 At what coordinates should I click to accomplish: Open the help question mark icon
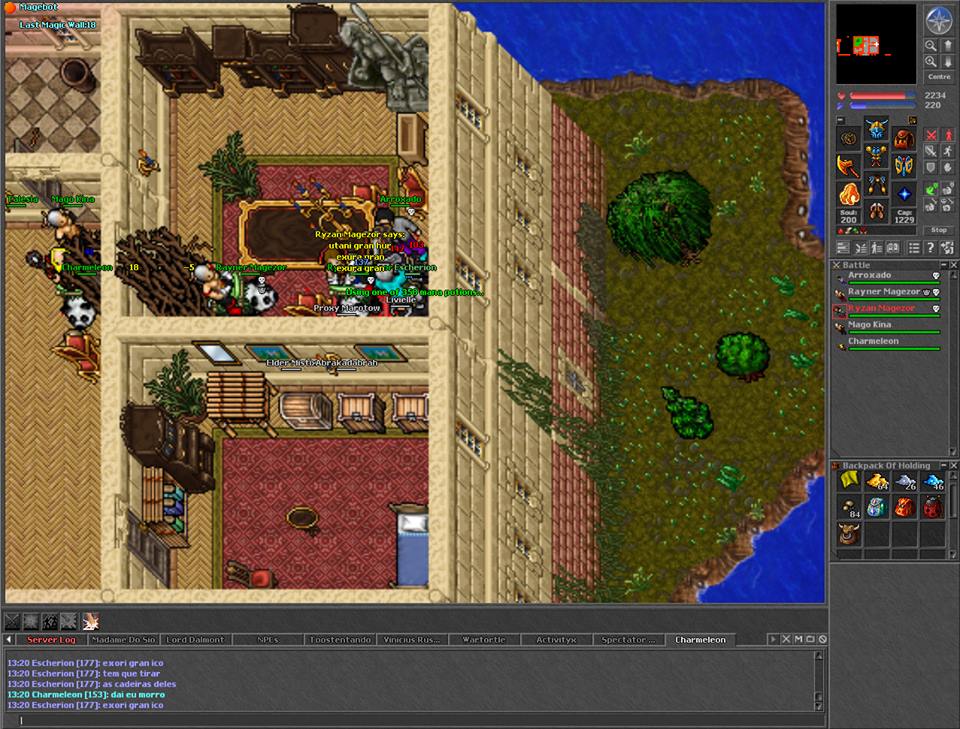tap(931, 247)
